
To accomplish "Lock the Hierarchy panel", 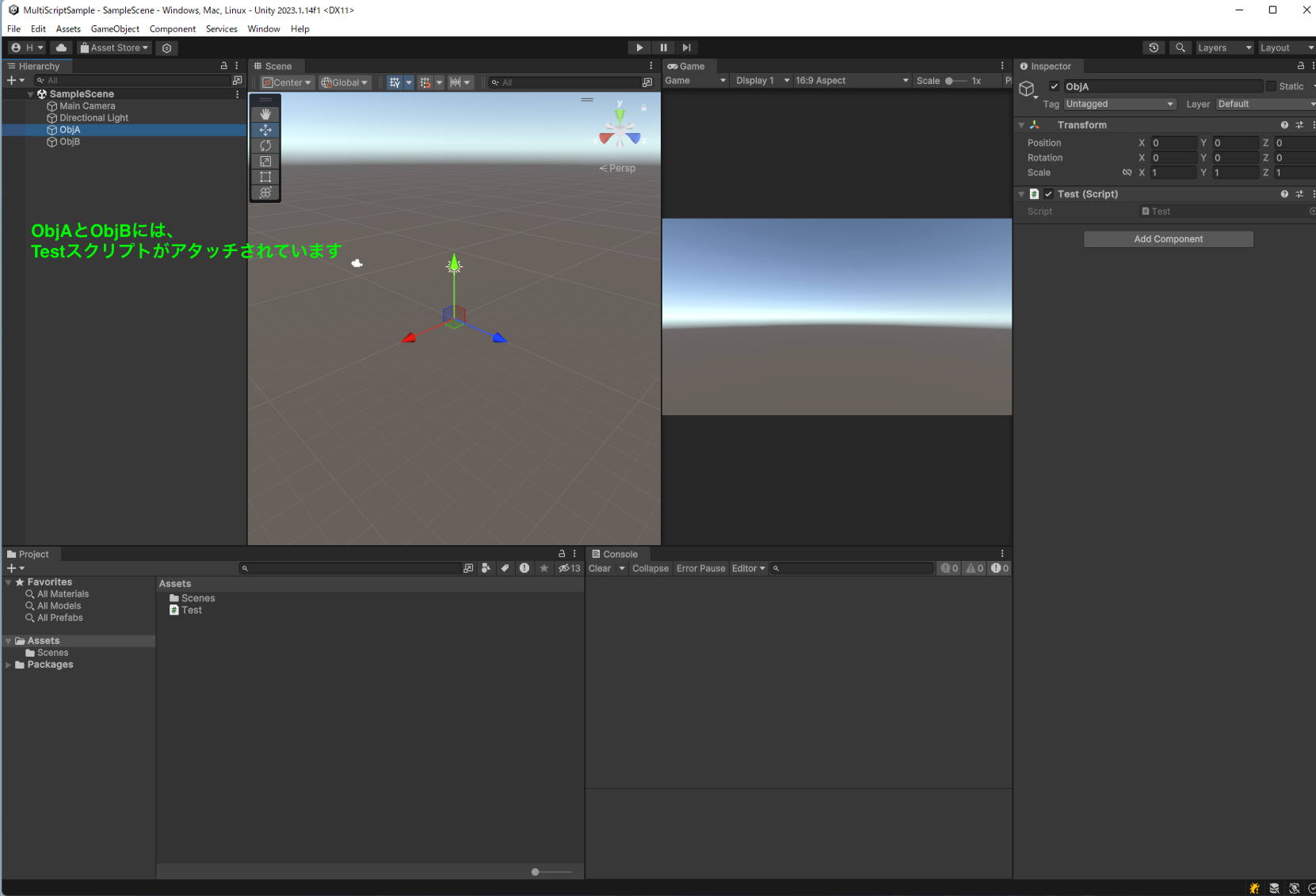I will [223, 66].
